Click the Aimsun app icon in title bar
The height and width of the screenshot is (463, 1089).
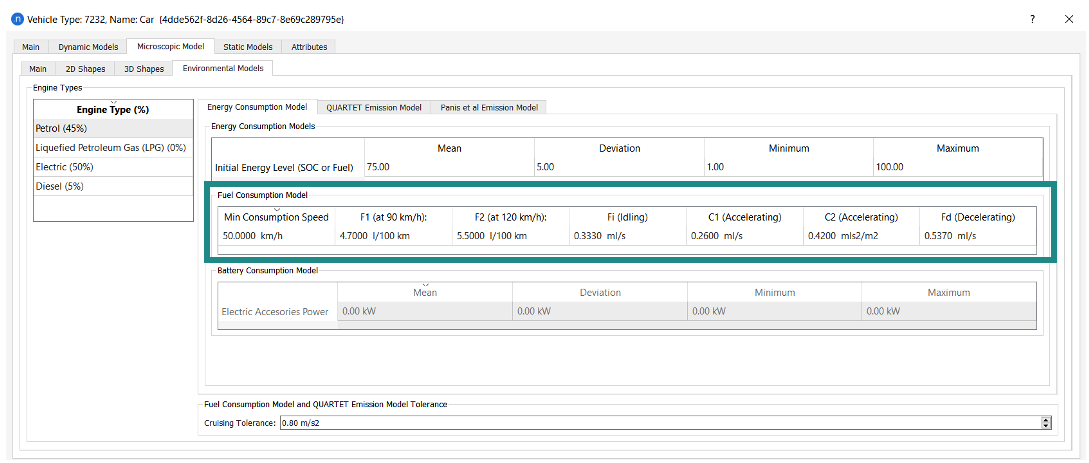click(x=17, y=19)
